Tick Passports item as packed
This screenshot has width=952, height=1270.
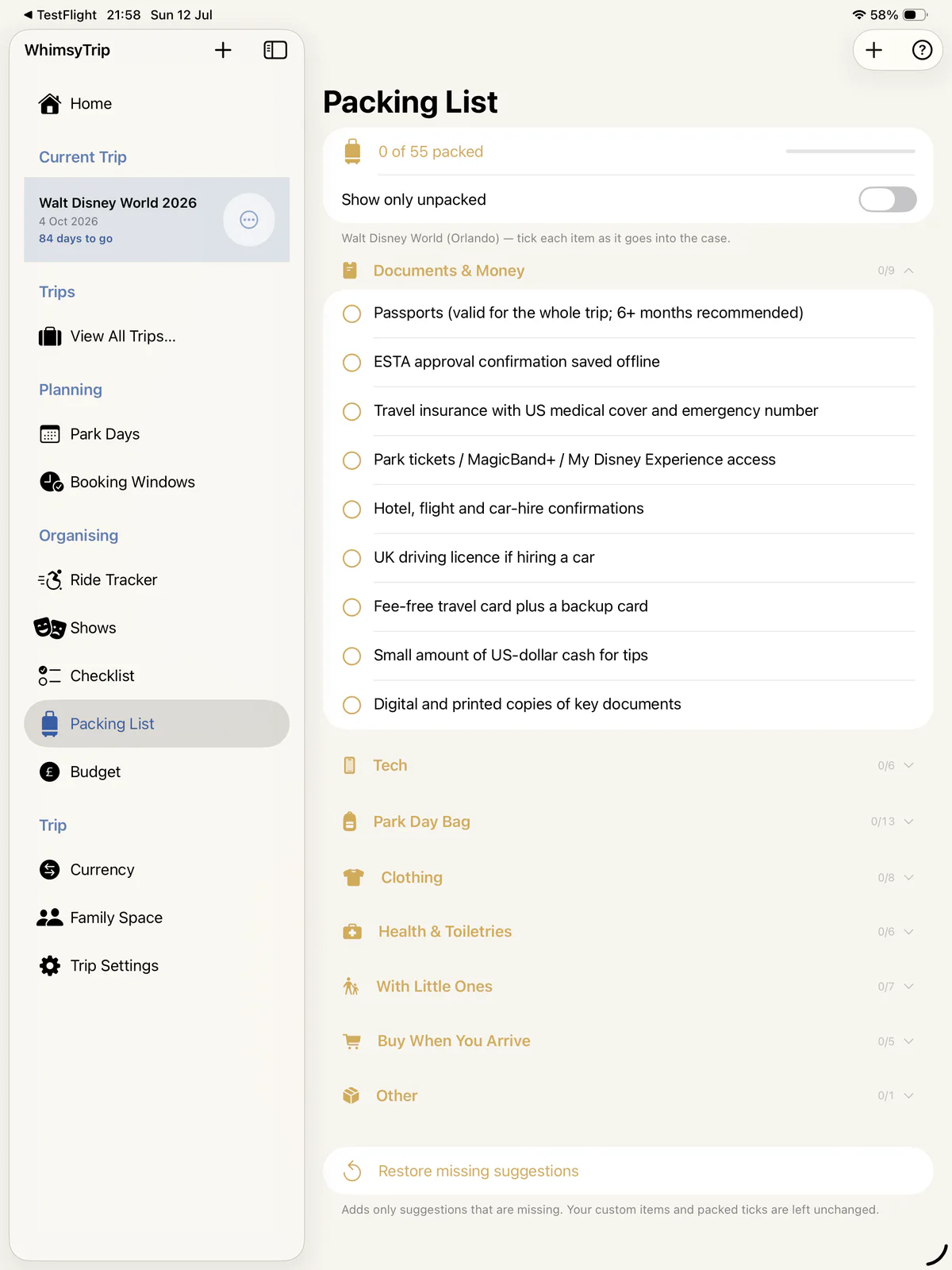[351, 314]
